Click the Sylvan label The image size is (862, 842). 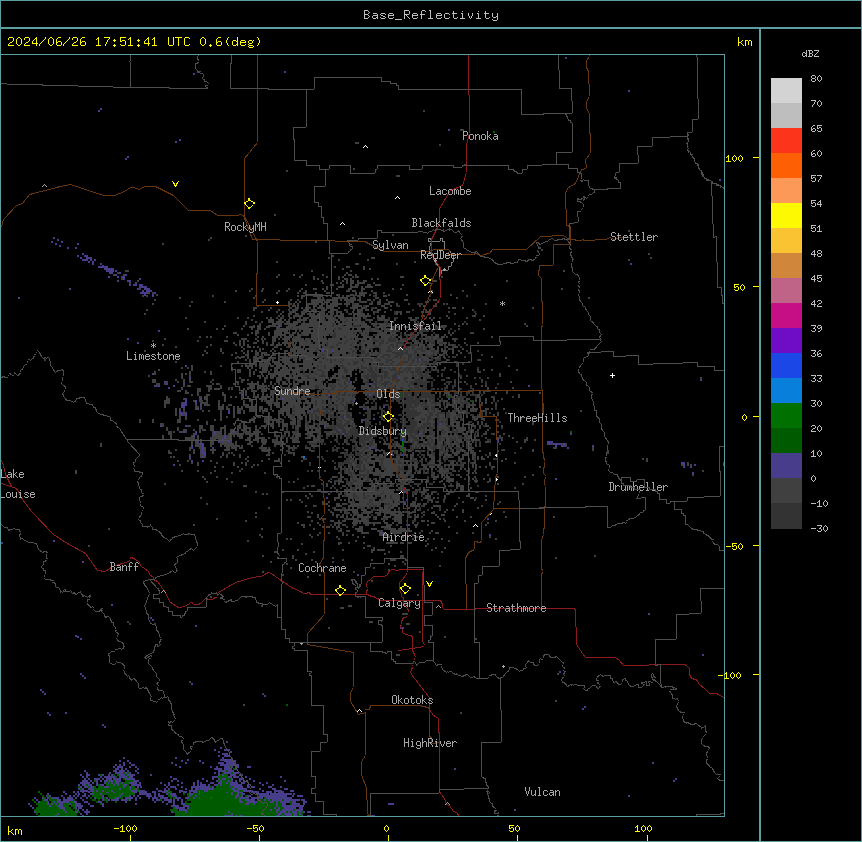click(x=390, y=245)
